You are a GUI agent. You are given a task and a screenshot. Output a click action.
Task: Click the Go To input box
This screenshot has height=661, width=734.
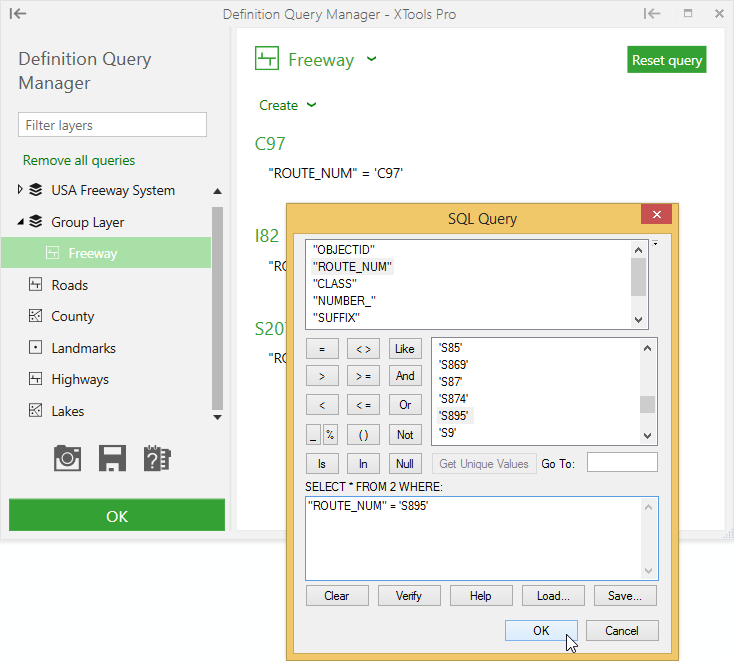pos(622,463)
